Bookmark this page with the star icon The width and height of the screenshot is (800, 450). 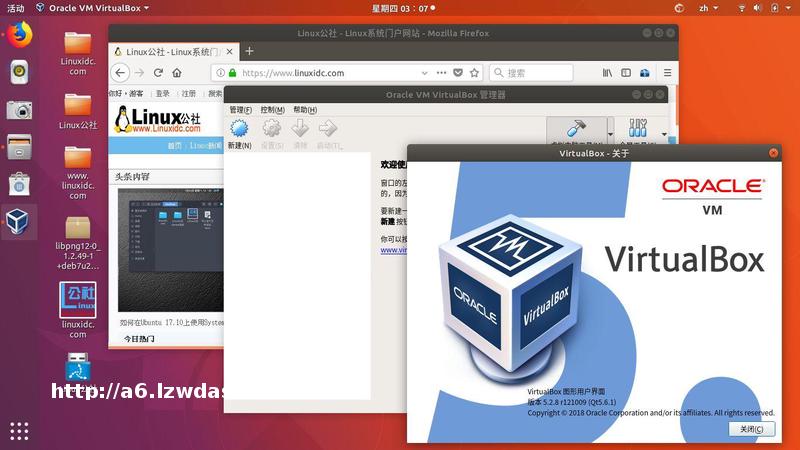(475, 73)
